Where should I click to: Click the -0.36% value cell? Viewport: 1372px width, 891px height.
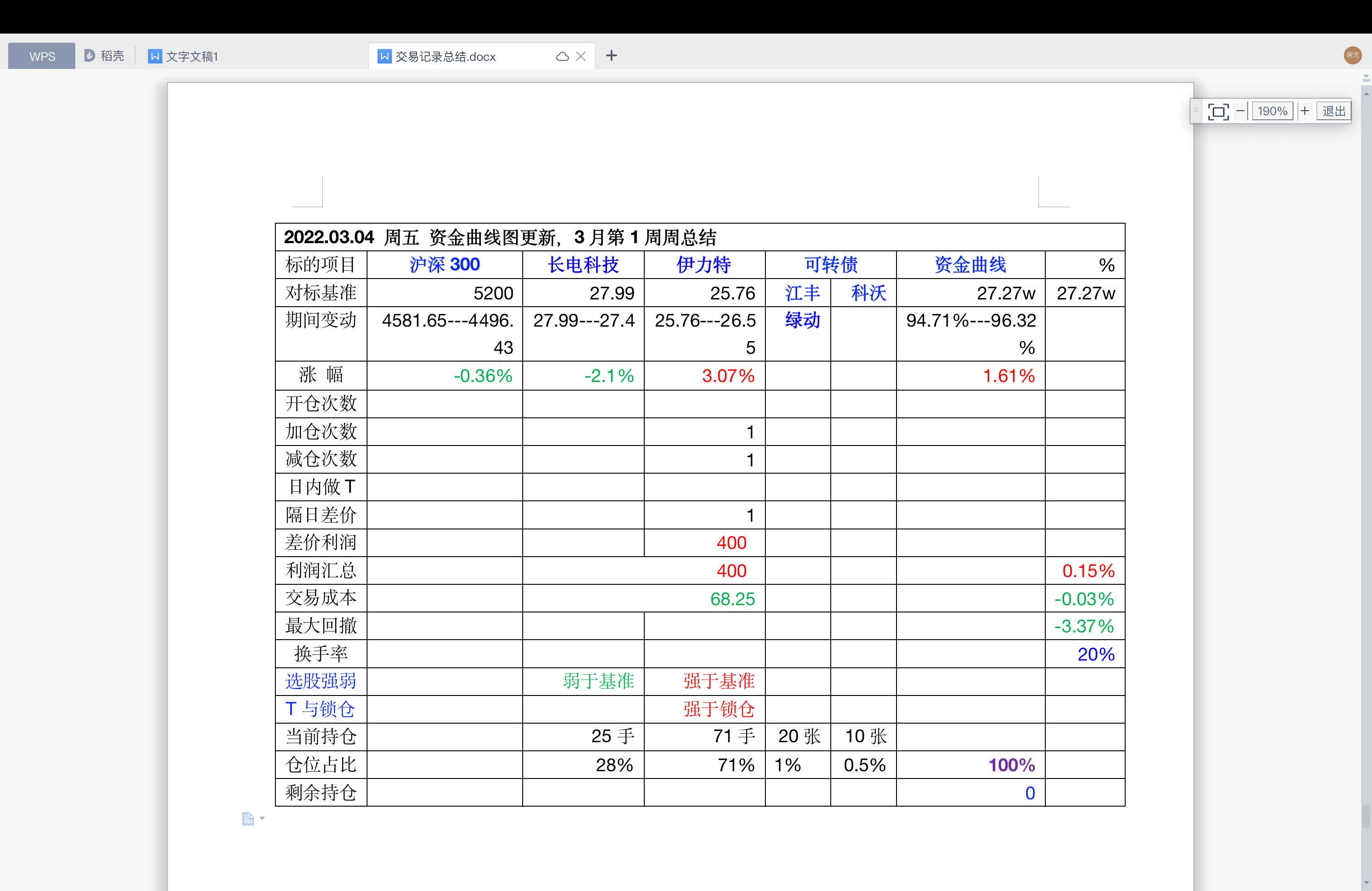click(x=445, y=376)
